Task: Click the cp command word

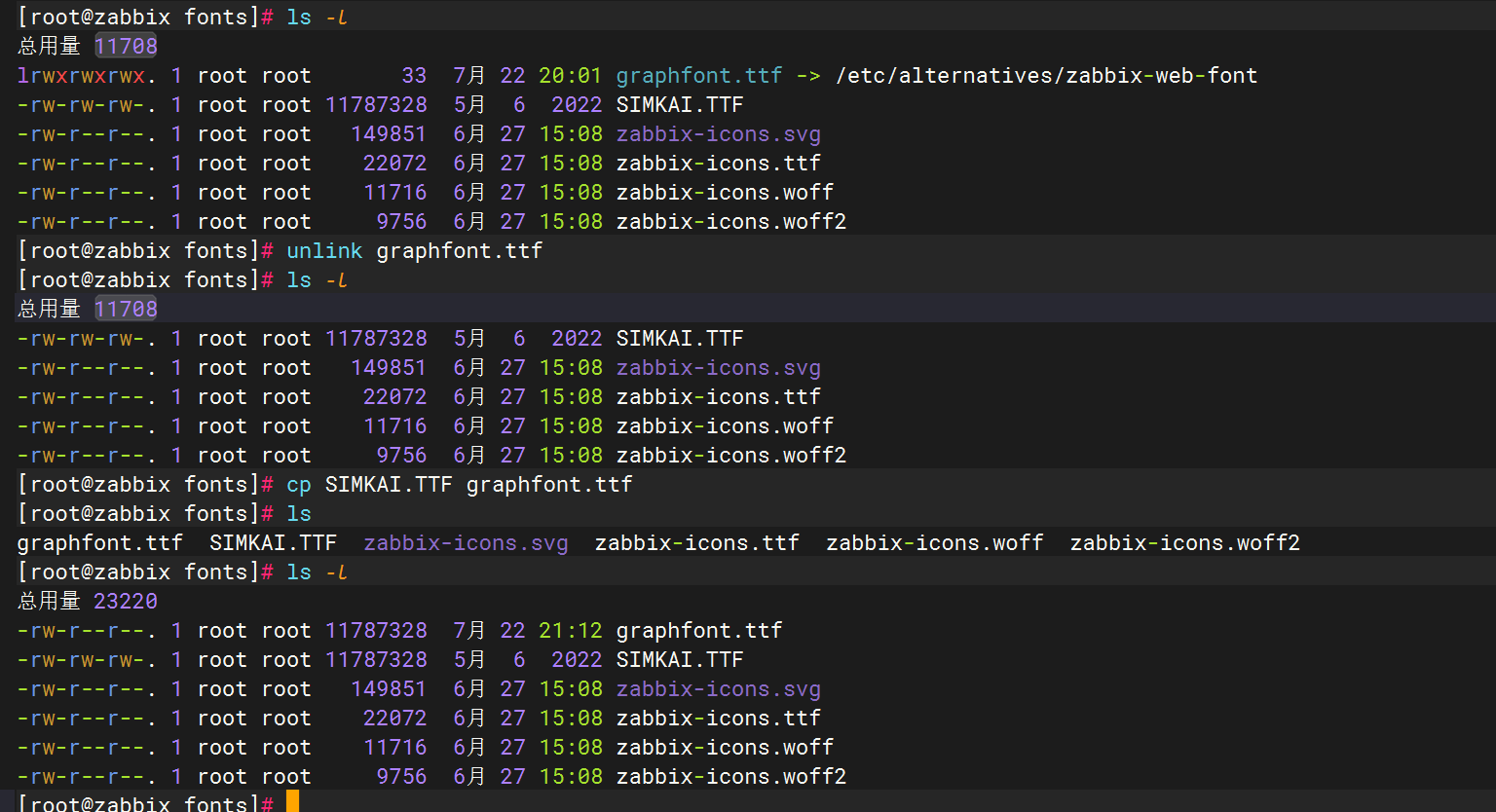Action: 299,485
